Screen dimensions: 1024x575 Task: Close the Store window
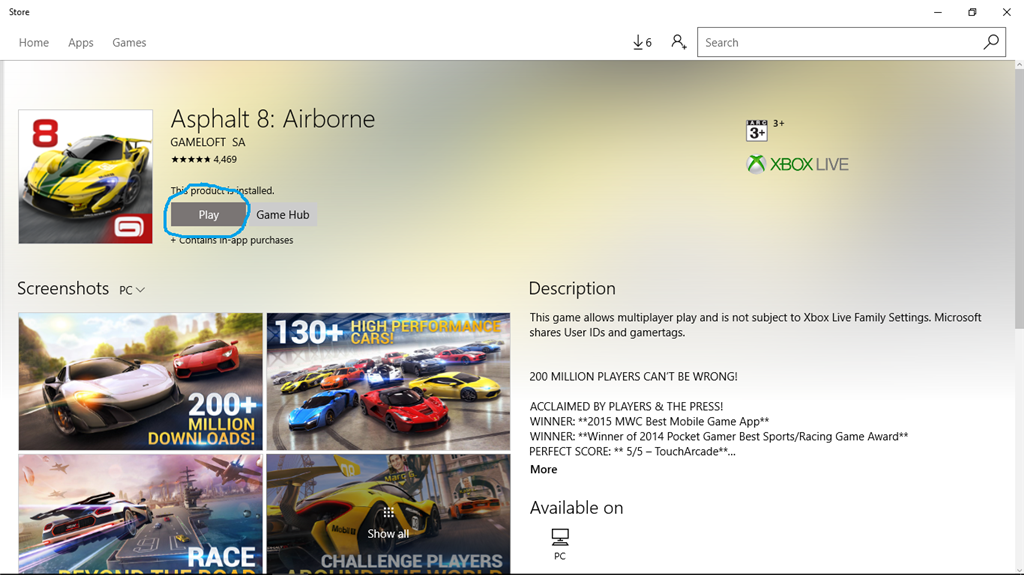(x=1006, y=12)
